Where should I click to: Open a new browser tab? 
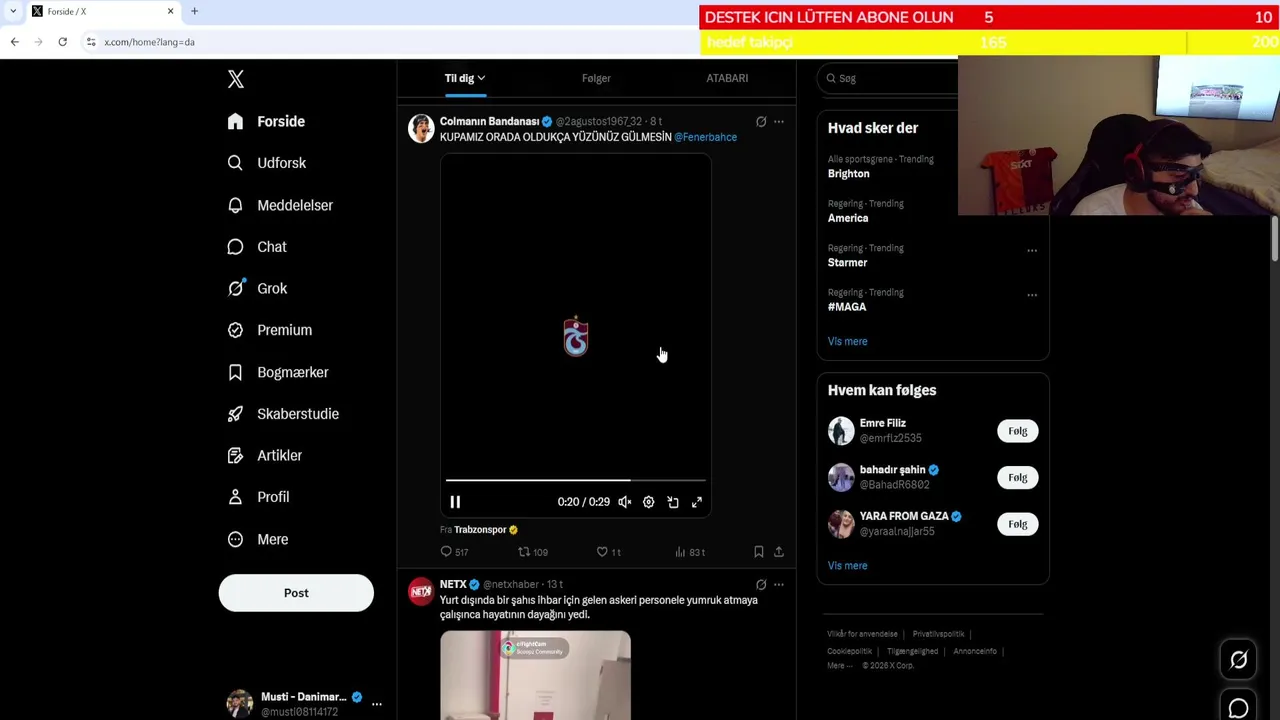(194, 11)
